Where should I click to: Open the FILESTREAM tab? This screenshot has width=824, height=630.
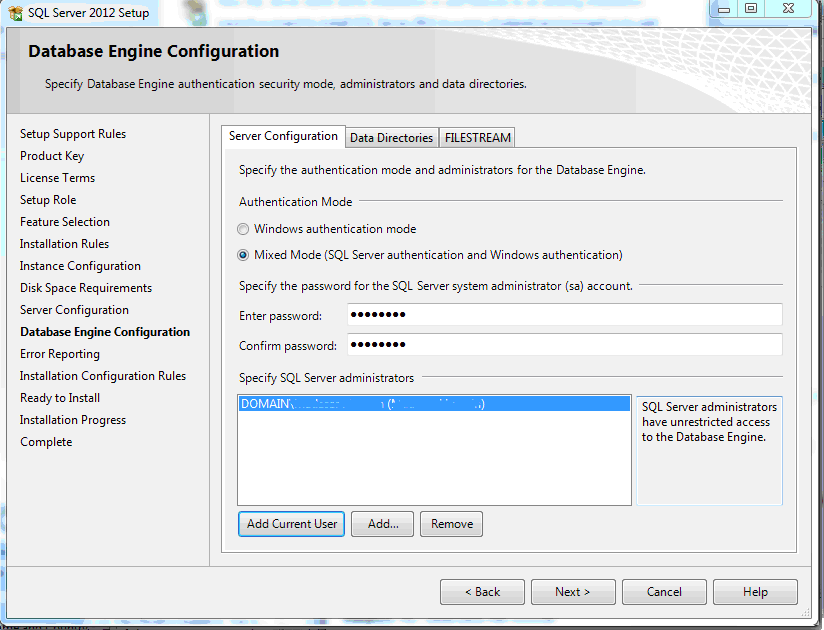click(477, 138)
